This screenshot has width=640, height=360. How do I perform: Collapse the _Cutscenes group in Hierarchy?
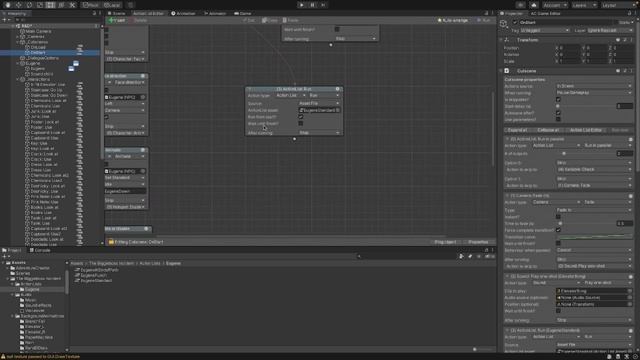18,42
